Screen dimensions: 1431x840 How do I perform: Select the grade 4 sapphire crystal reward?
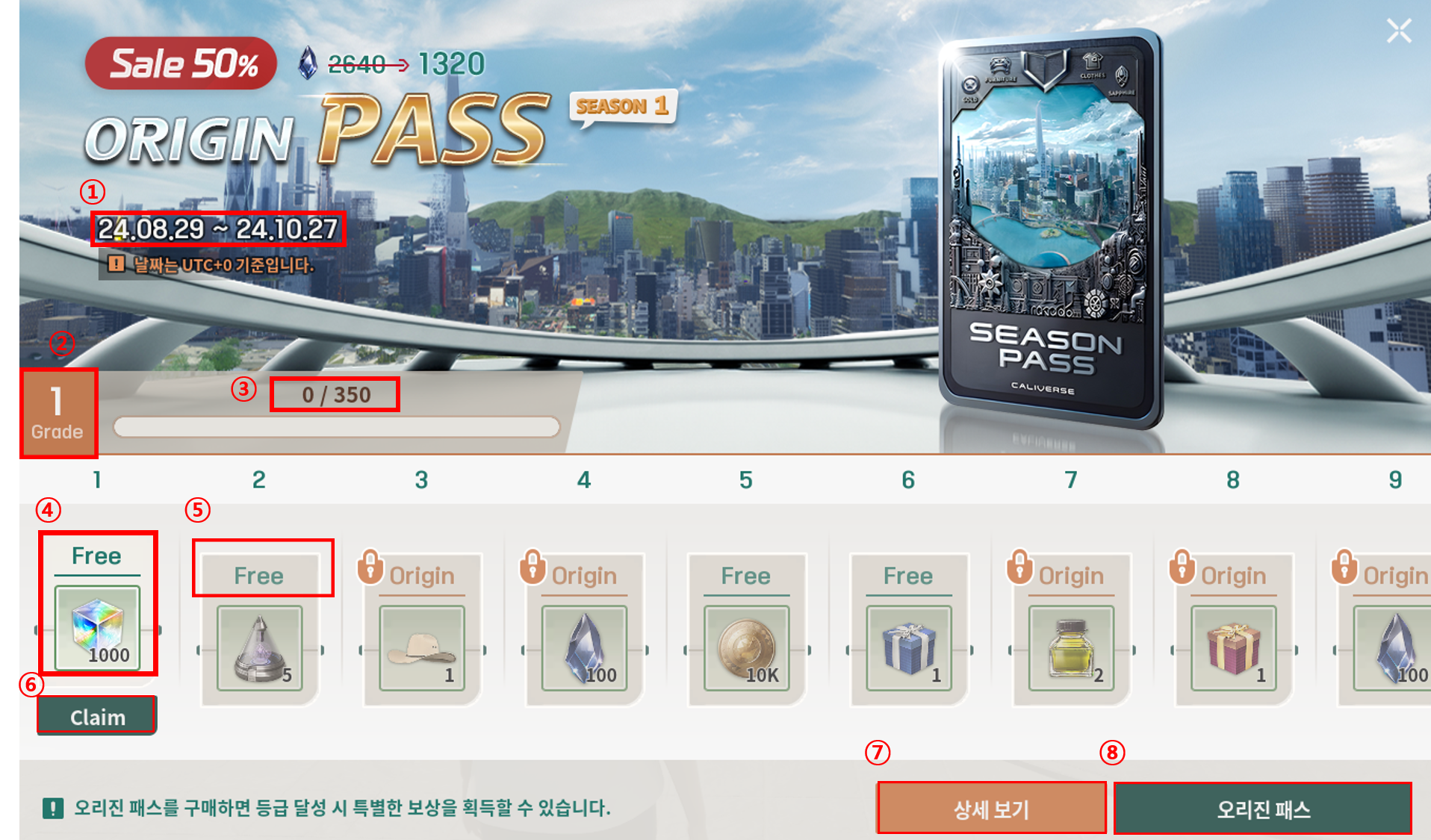click(584, 647)
